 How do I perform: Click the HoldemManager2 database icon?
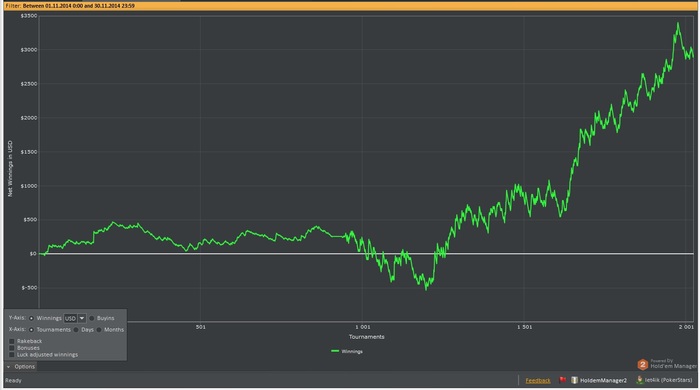pyautogui.click(x=574, y=380)
